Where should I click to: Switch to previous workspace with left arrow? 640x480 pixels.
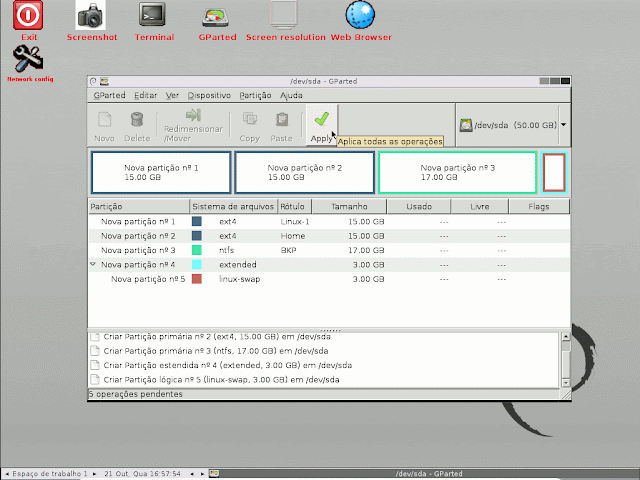pyautogui.click(x=7, y=474)
